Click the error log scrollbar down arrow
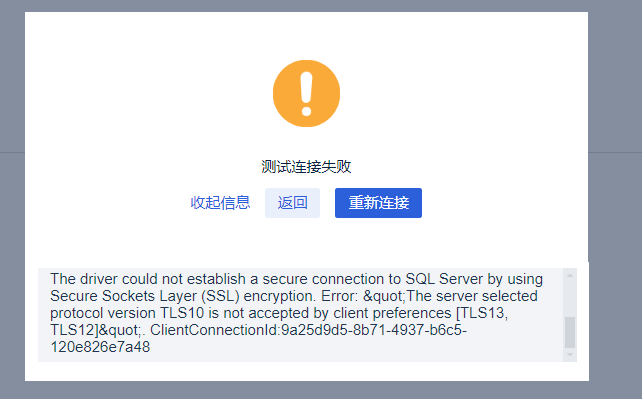Viewport: 642px width, 399px height. (x=570, y=354)
